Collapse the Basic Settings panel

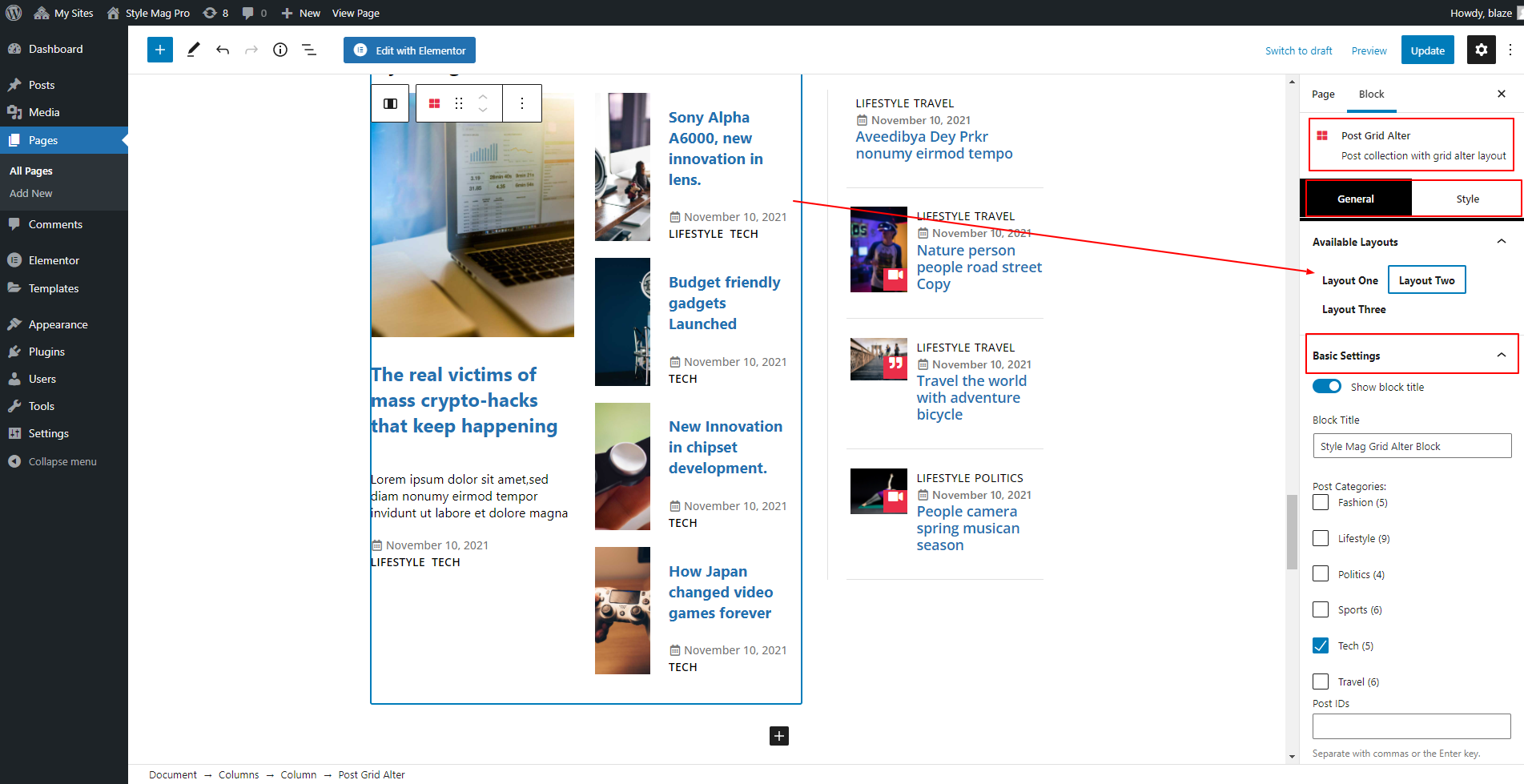tap(1501, 356)
